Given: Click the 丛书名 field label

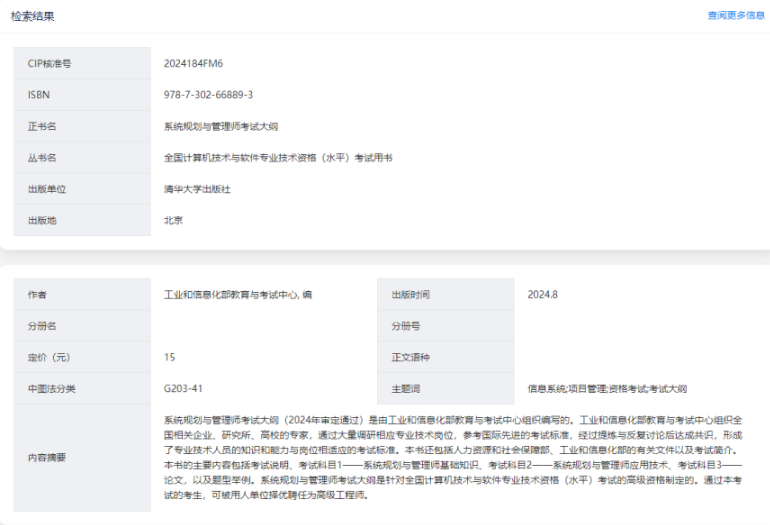Looking at the screenshot, I should tap(42, 158).
